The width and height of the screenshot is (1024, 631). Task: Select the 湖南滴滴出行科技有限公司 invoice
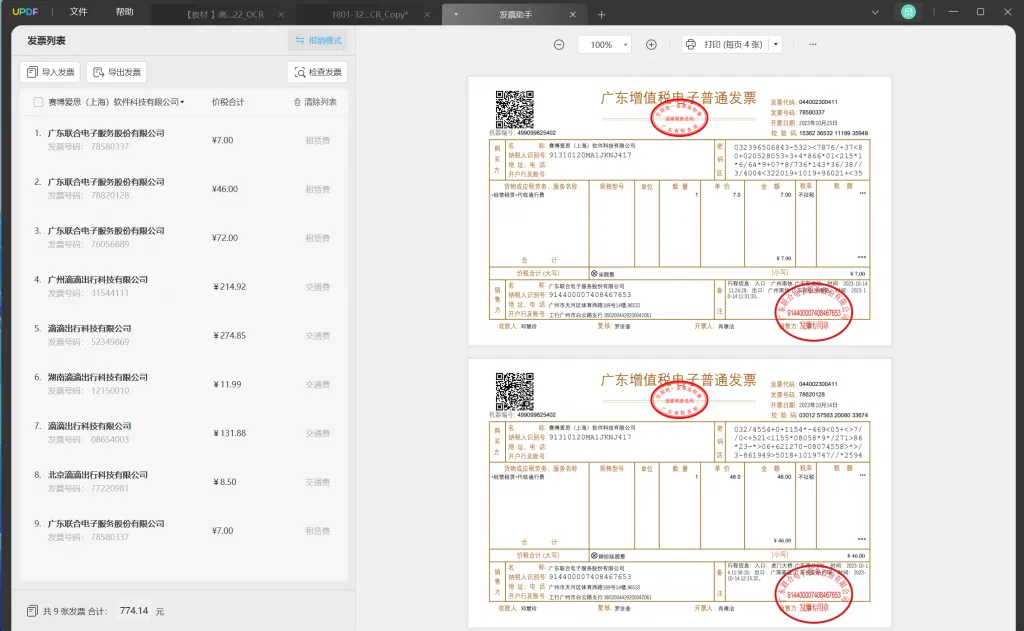(184, 384)
